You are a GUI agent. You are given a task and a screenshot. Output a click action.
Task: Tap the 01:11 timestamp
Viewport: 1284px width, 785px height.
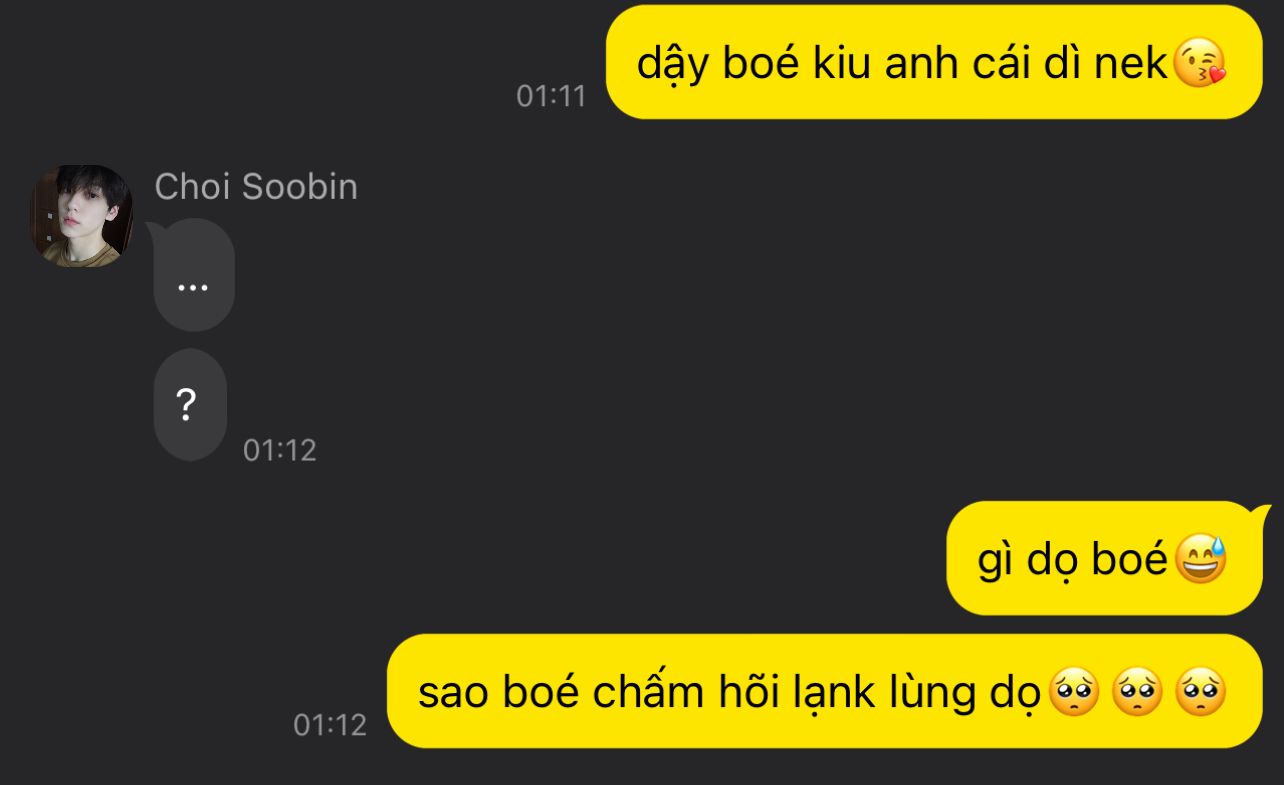click(551, 96)
